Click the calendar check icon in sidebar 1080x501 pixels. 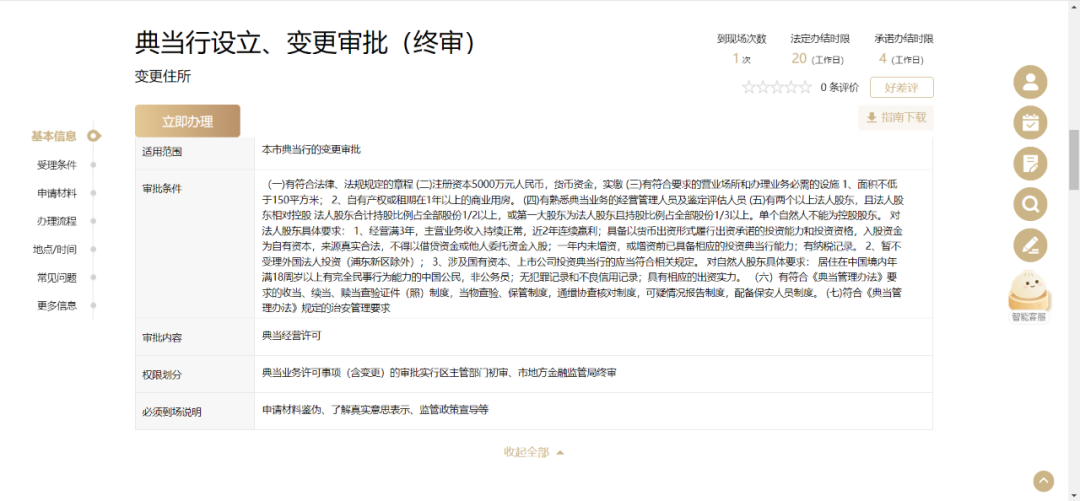(x=1030, y=123)
